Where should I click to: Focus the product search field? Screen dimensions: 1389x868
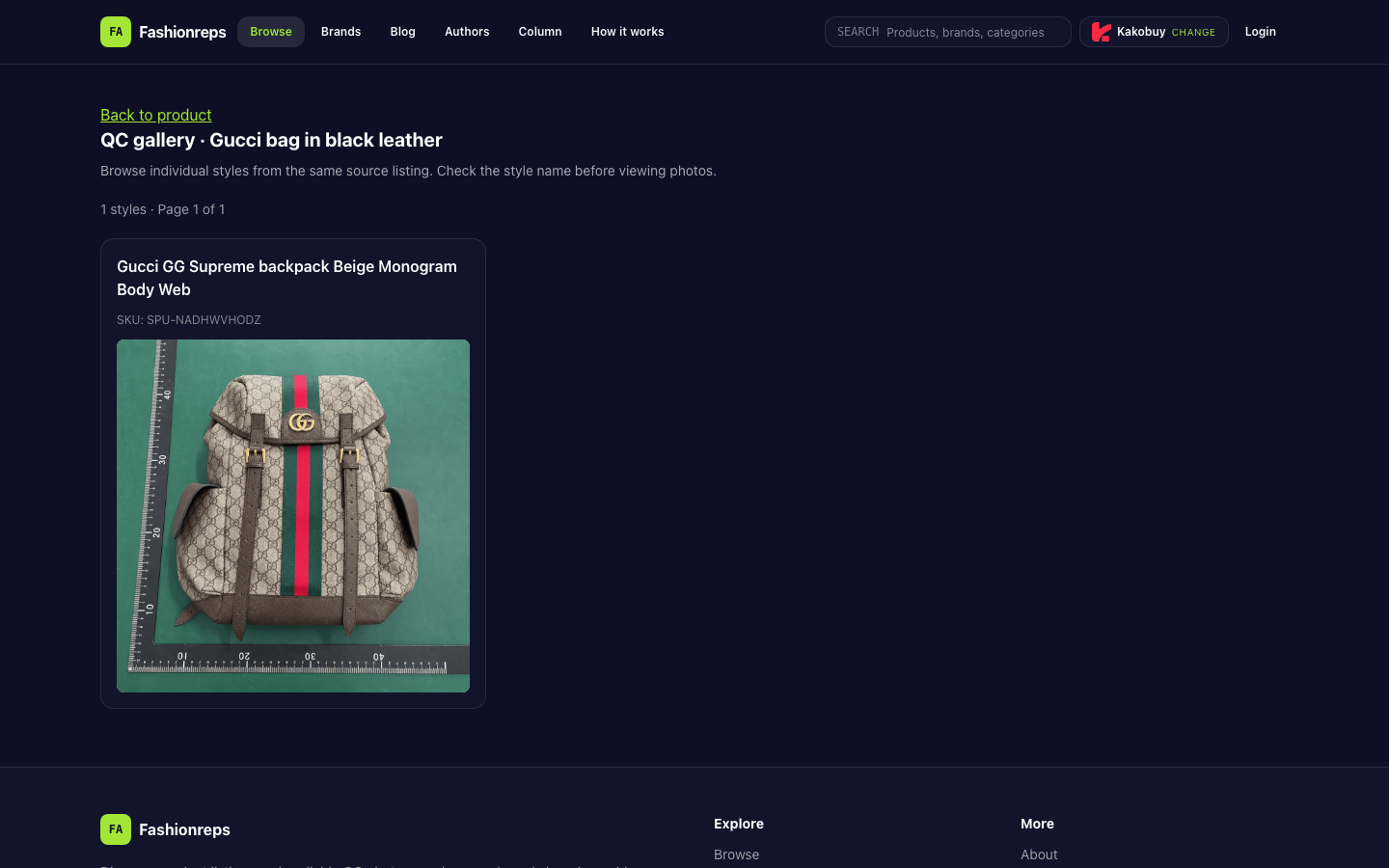[x=948, y=32]
